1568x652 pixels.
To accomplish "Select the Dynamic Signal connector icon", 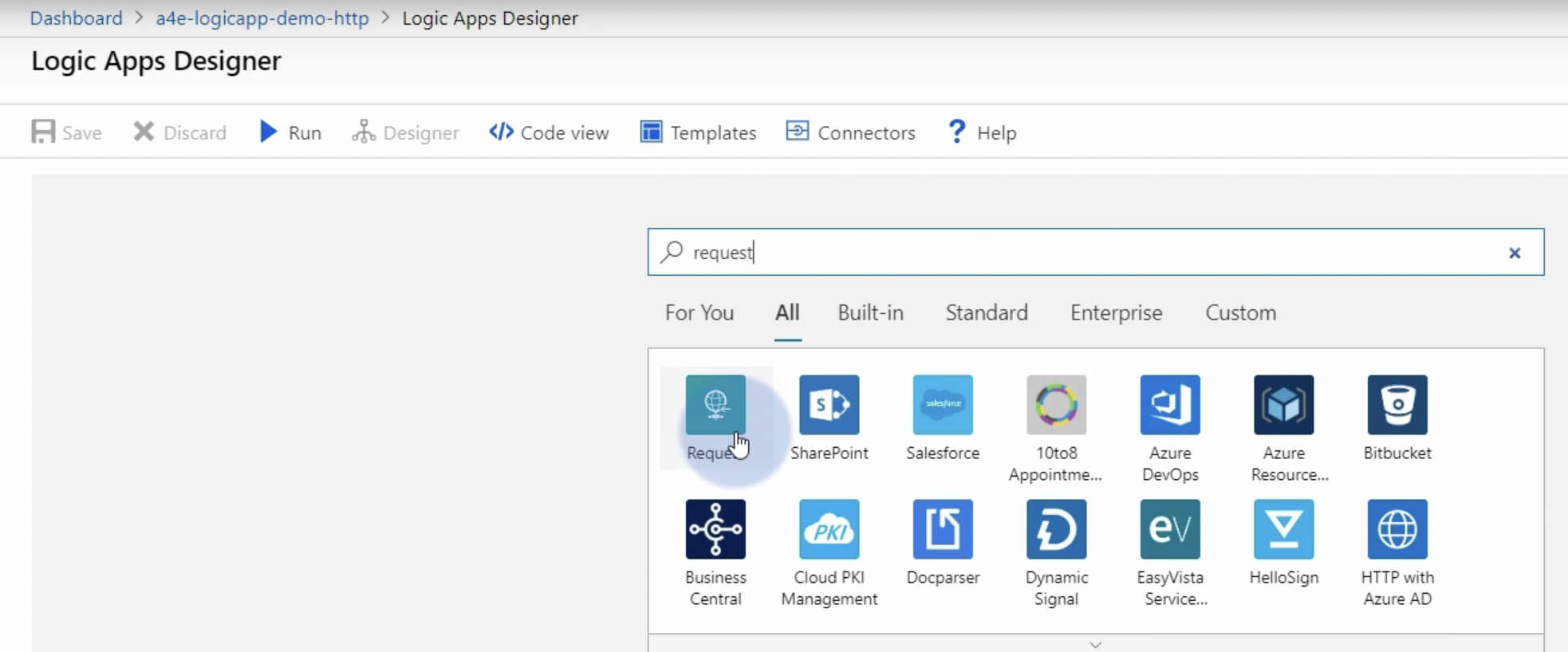I will point(1057,529).
